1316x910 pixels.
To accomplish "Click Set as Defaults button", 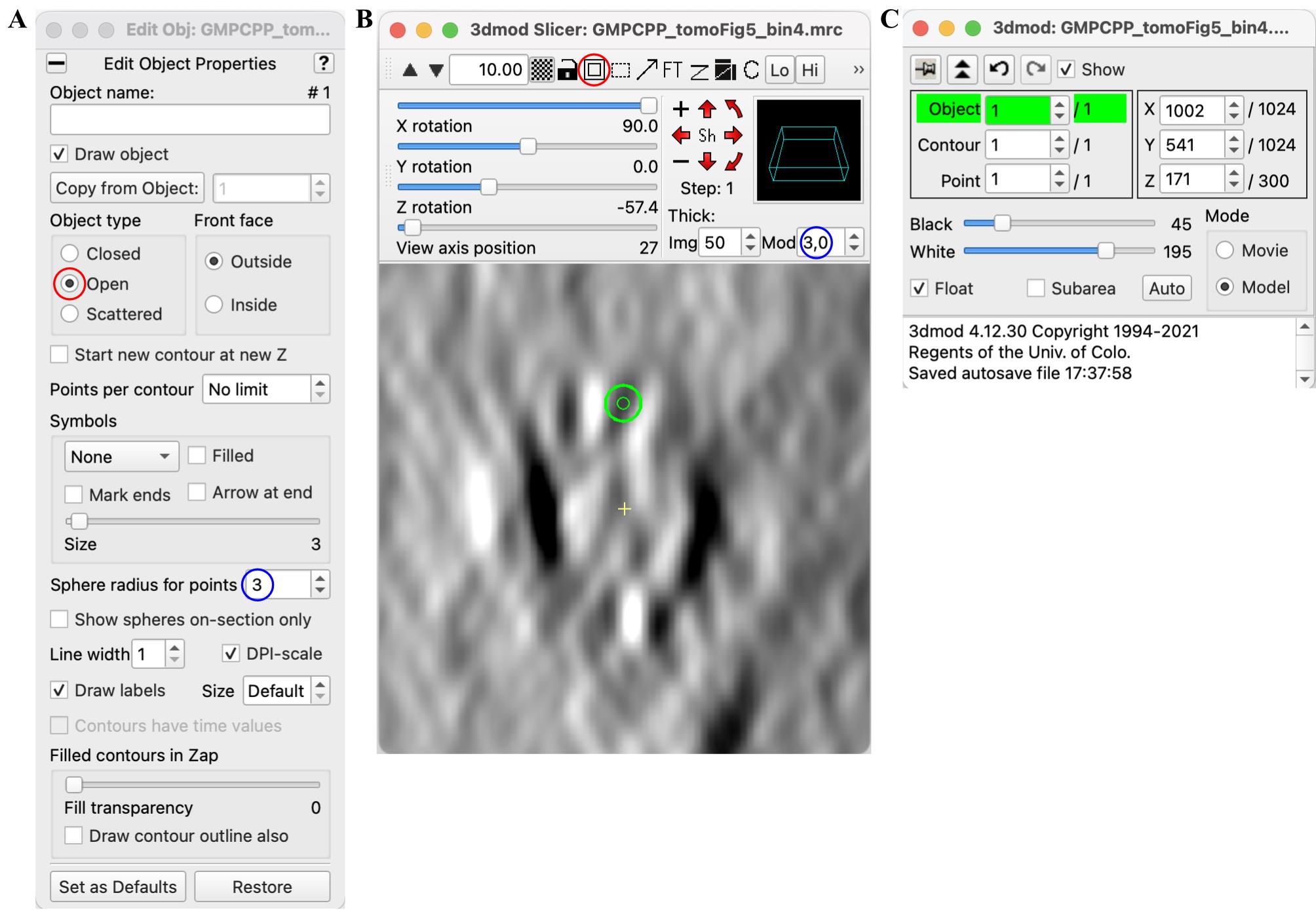I will coord(118,886).
